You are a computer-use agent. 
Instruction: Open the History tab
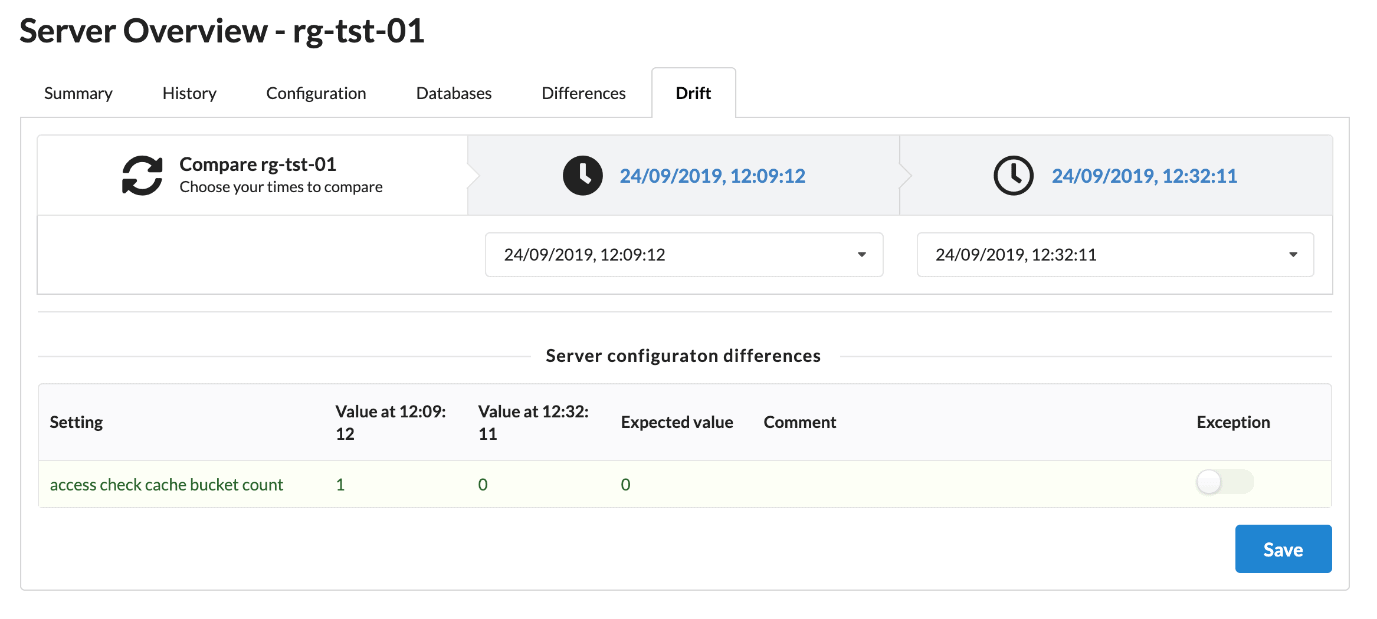pos(189,93)
